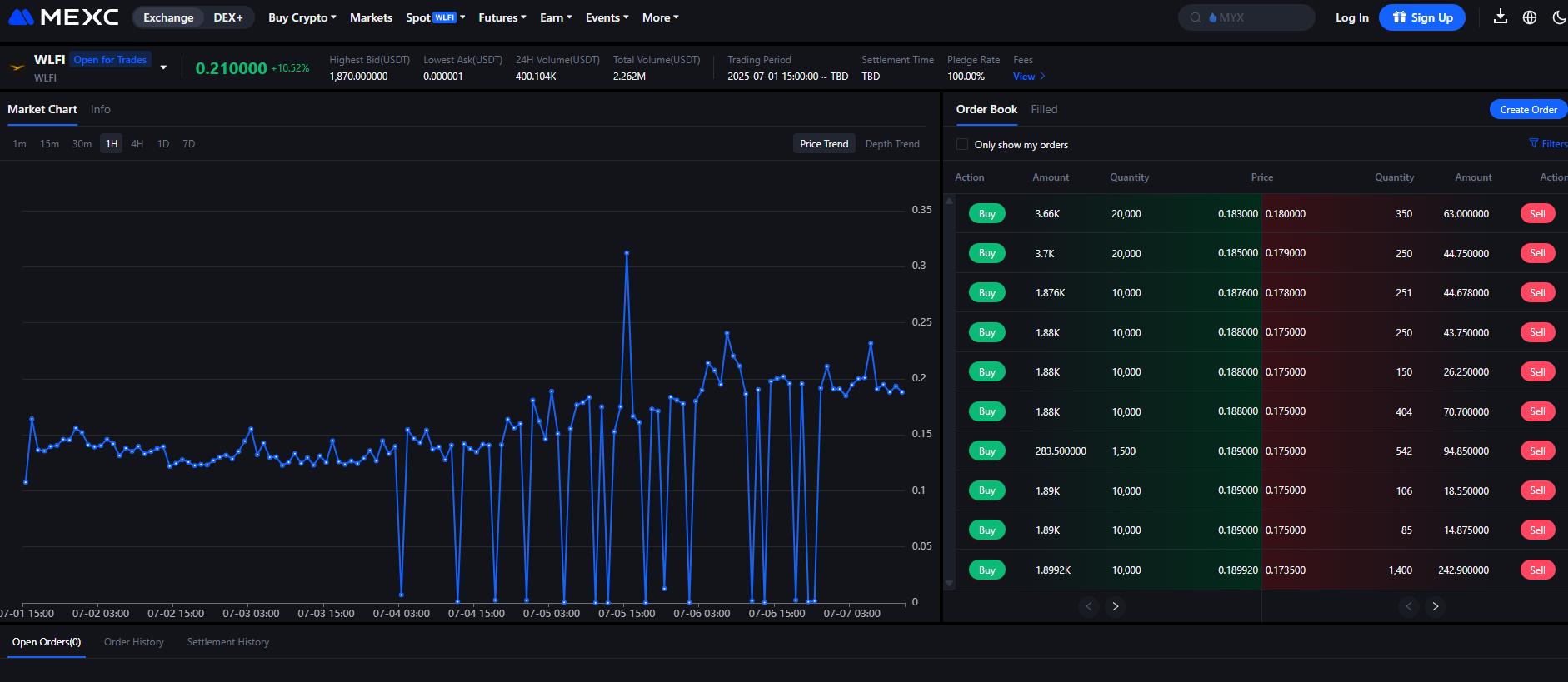Screen dimensions: 1568x682
Task: Click the Create Order button
Action: tap(1528, 110)
